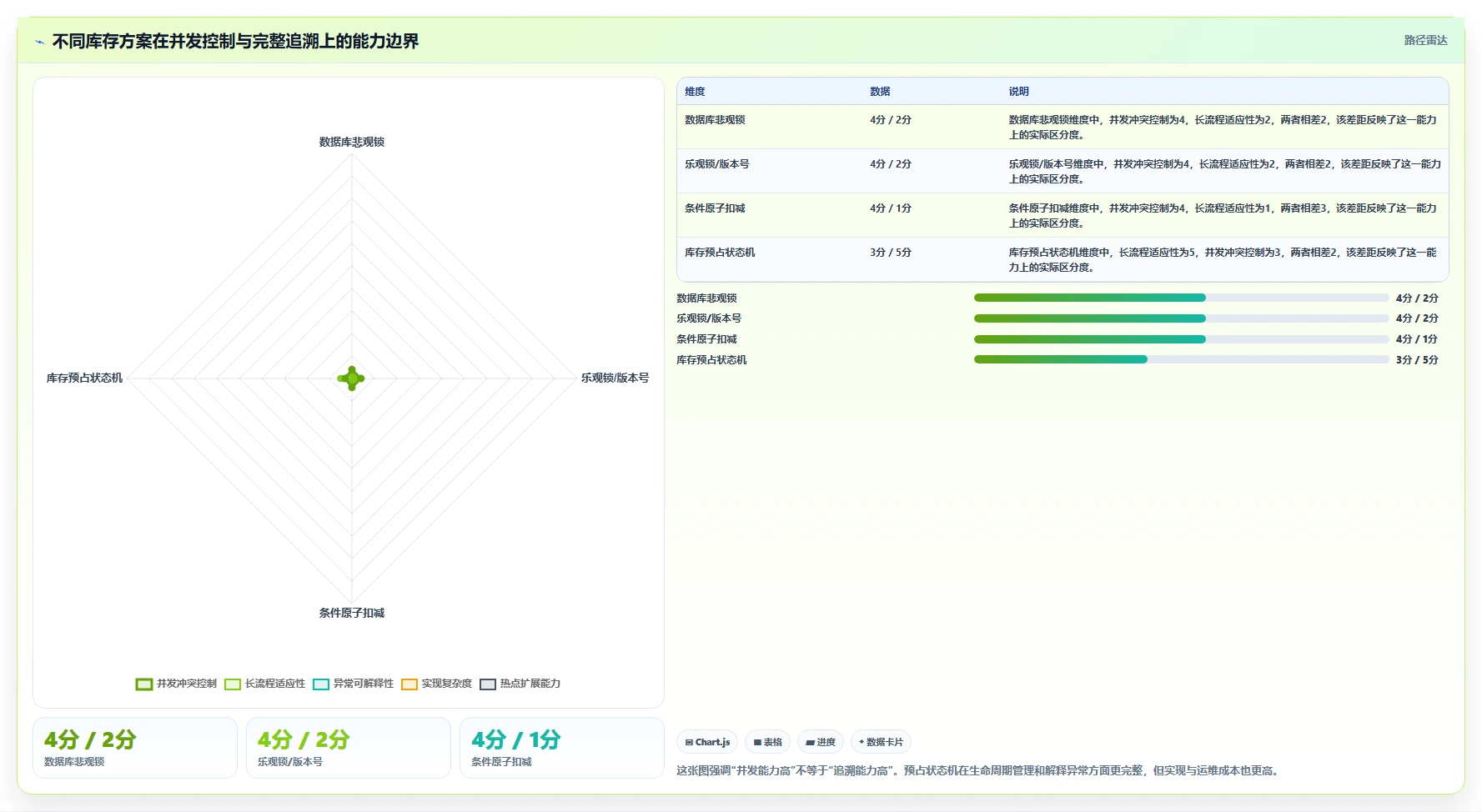The image size is (1482, 812).
Task: Click the footnote paragraph about 并发能力高
Action: coord(979,771)
